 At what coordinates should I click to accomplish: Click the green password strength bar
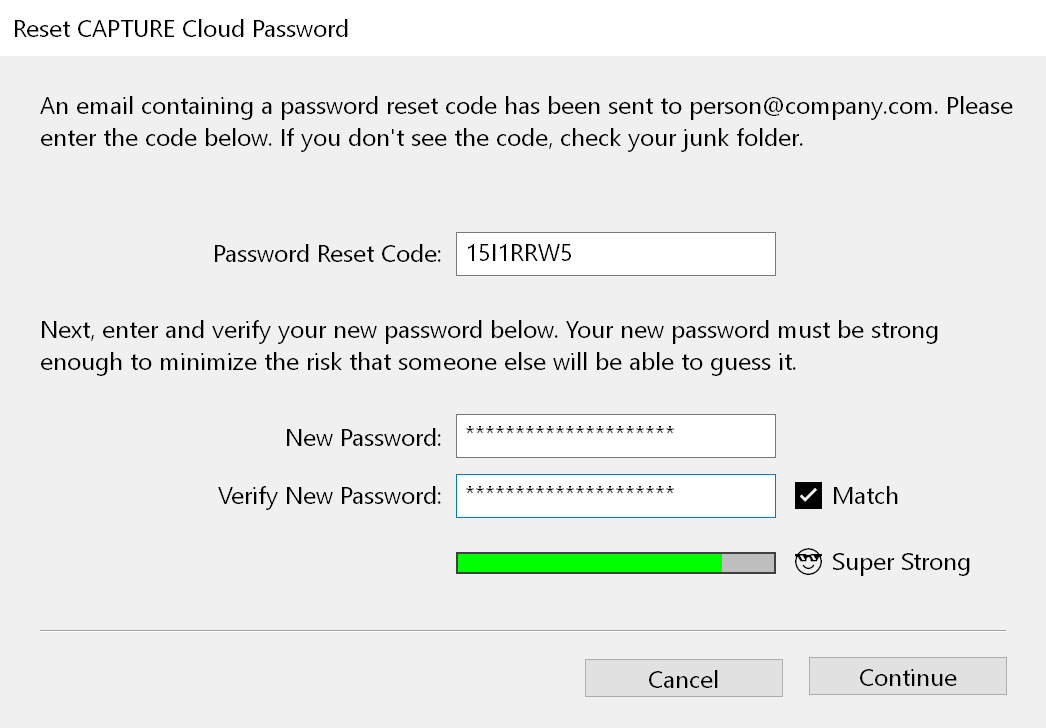coord(589,563)
